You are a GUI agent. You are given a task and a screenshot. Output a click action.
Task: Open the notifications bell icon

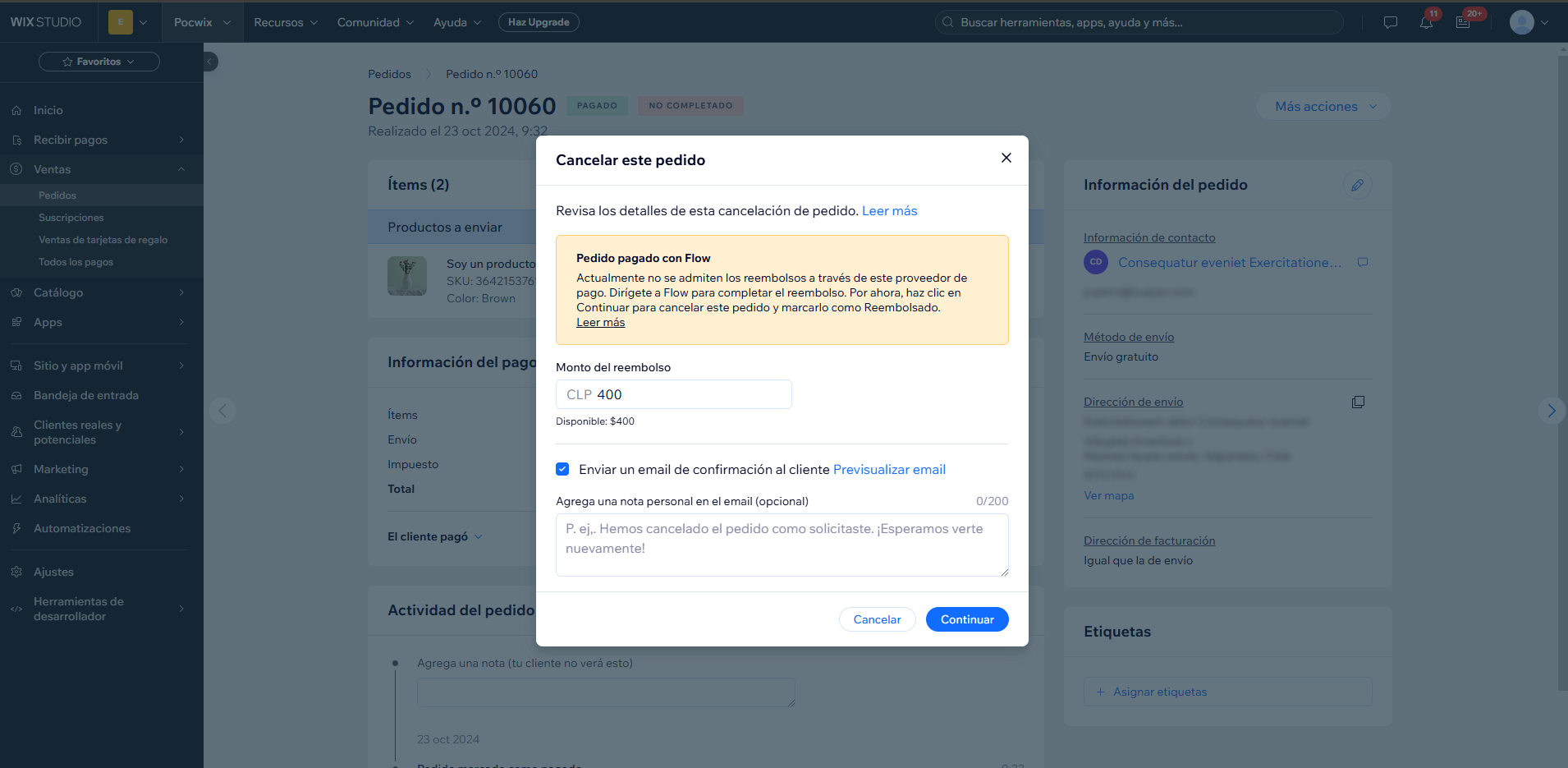click(1426, 23)
